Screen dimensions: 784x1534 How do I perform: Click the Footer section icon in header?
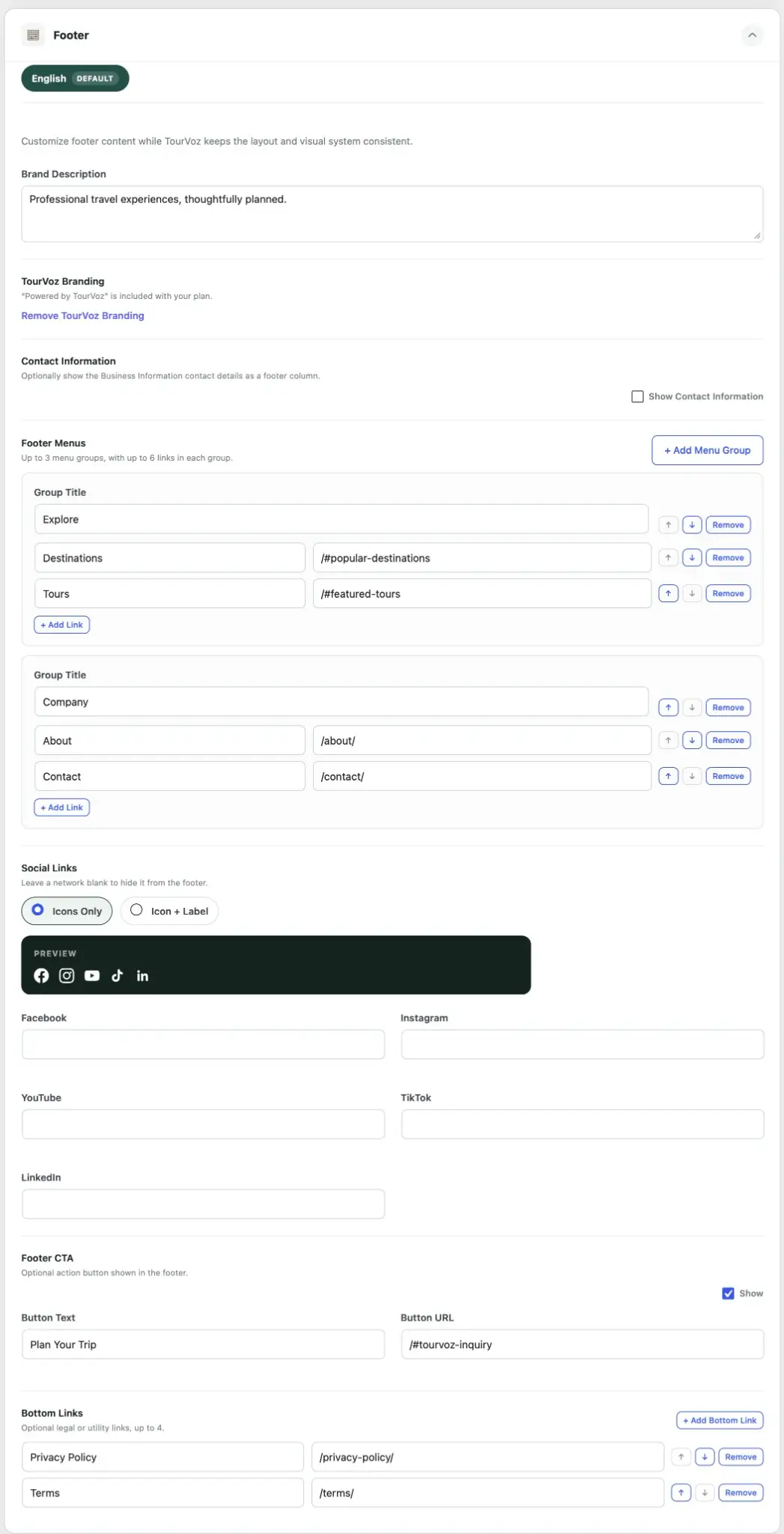click(x=33, y=35)
